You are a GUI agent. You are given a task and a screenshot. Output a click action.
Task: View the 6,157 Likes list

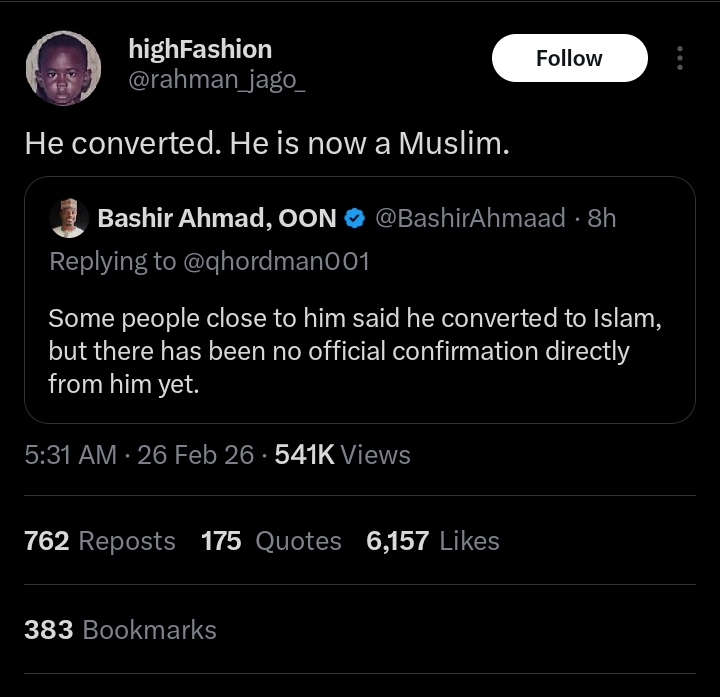[433, 541]
